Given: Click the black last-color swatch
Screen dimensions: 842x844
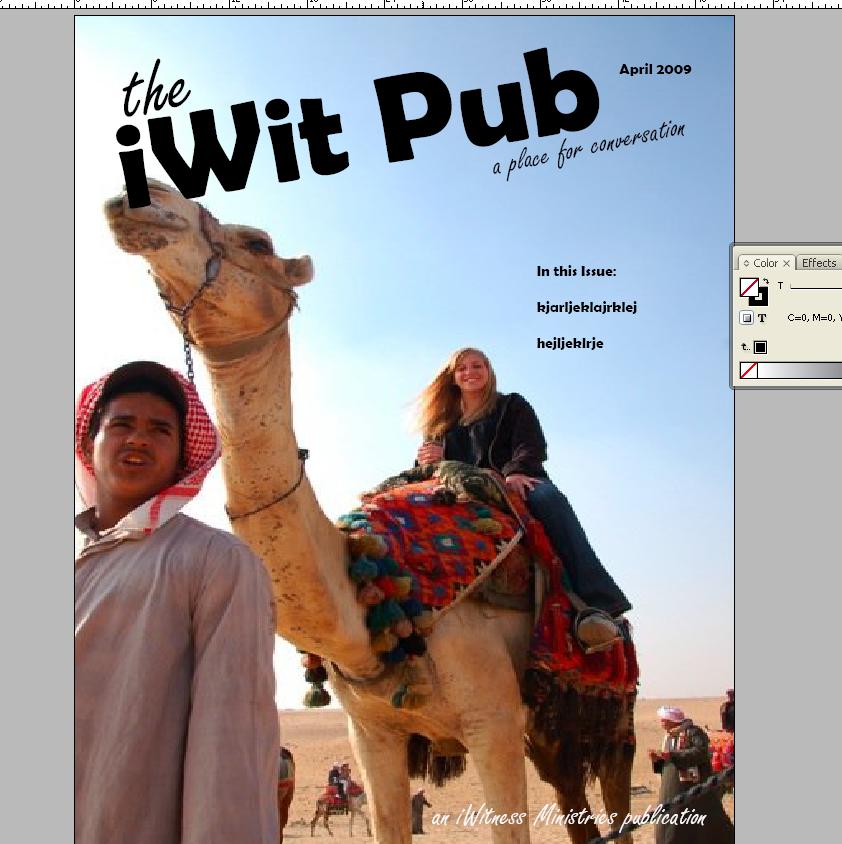Looking at the screenshot, I should pyautogui.click(x=760, y=347).
